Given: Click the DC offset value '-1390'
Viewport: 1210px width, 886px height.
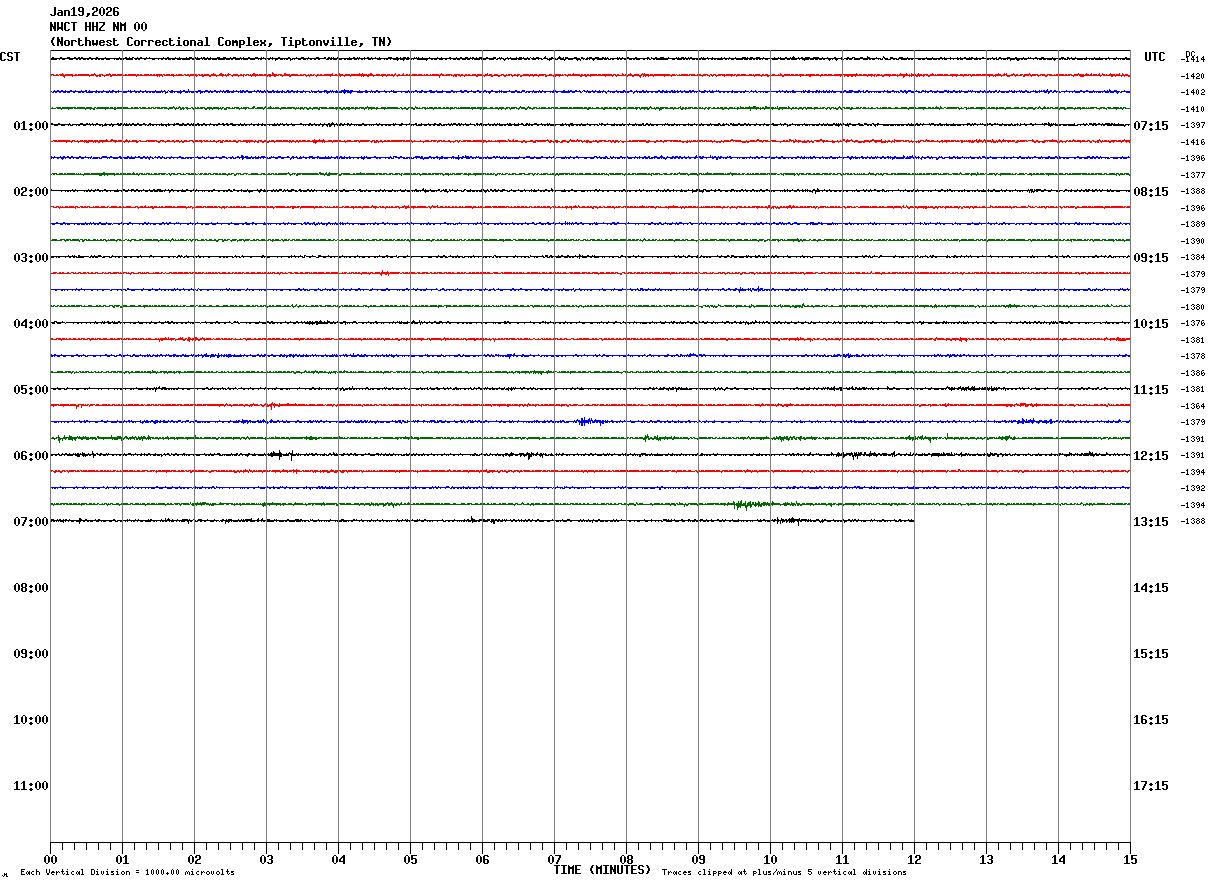Looking at the screenshot, I should (1193, 241).
